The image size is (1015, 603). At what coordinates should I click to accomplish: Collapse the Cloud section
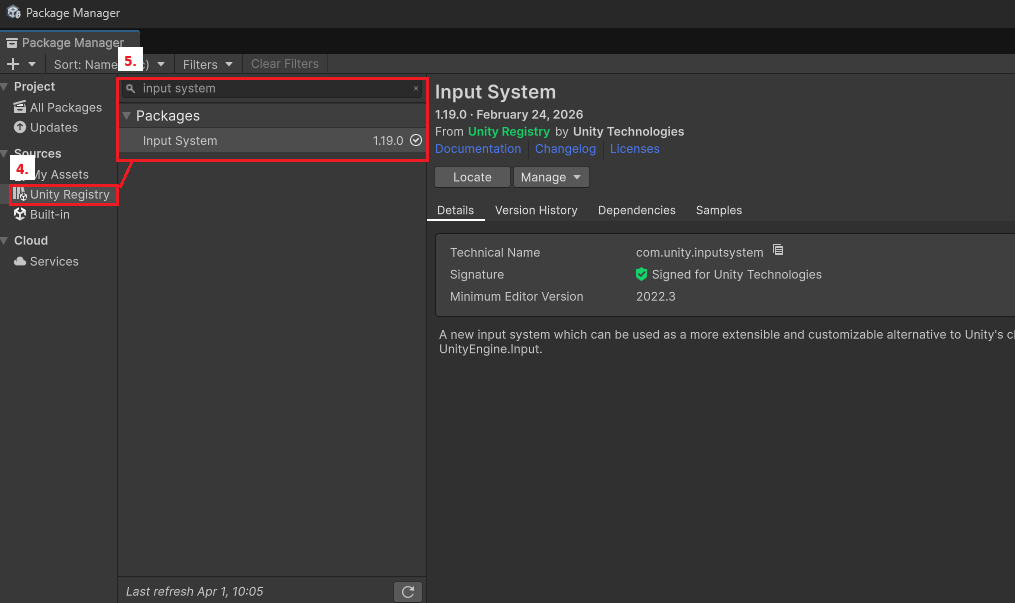click(x=5, y=241)
